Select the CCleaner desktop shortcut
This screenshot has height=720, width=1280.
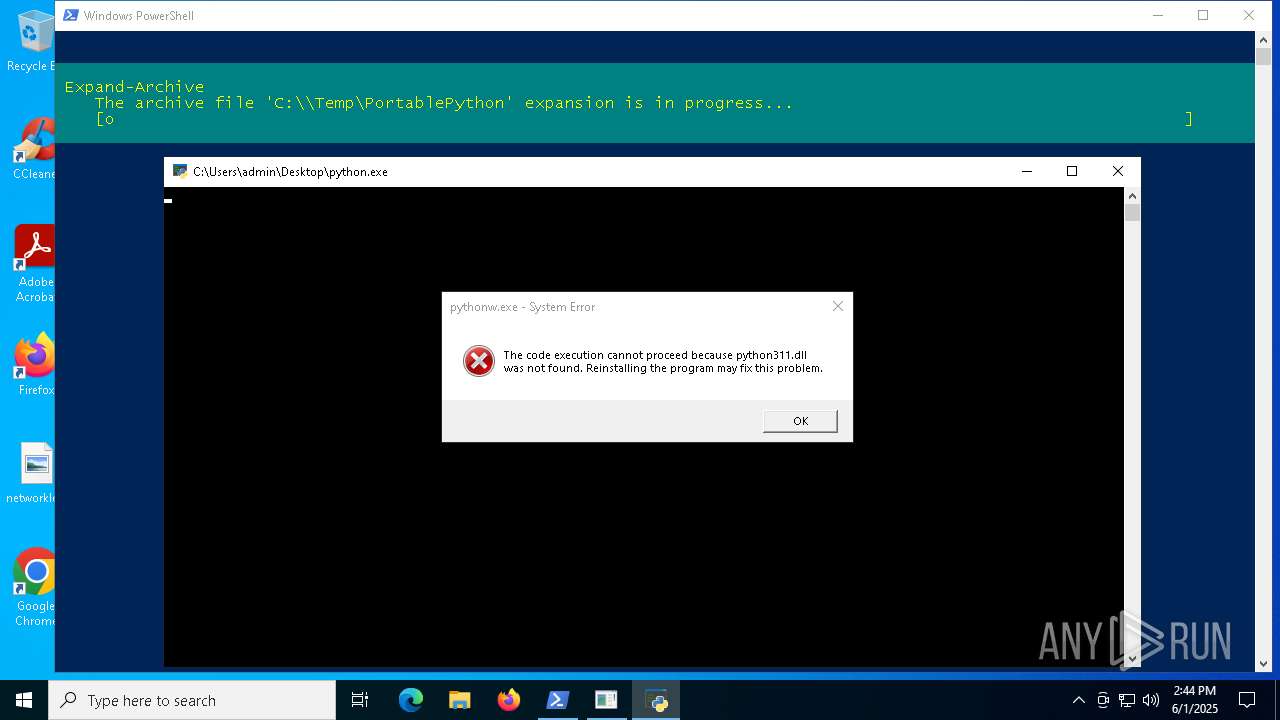coord(32,149)
